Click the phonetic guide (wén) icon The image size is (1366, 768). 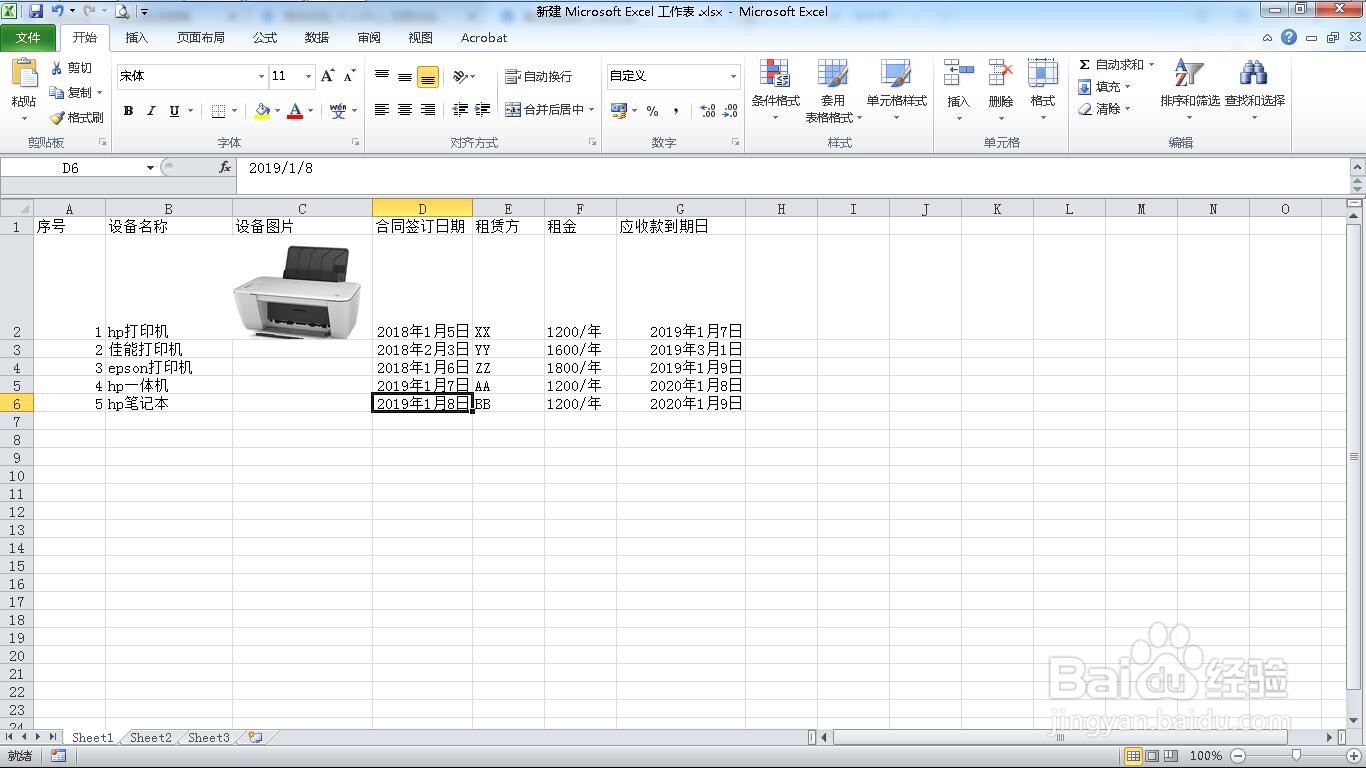pos(338,111)
